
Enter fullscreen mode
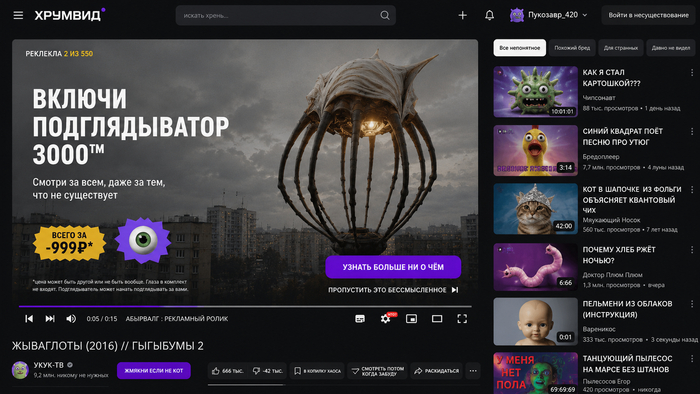(462, 319)
